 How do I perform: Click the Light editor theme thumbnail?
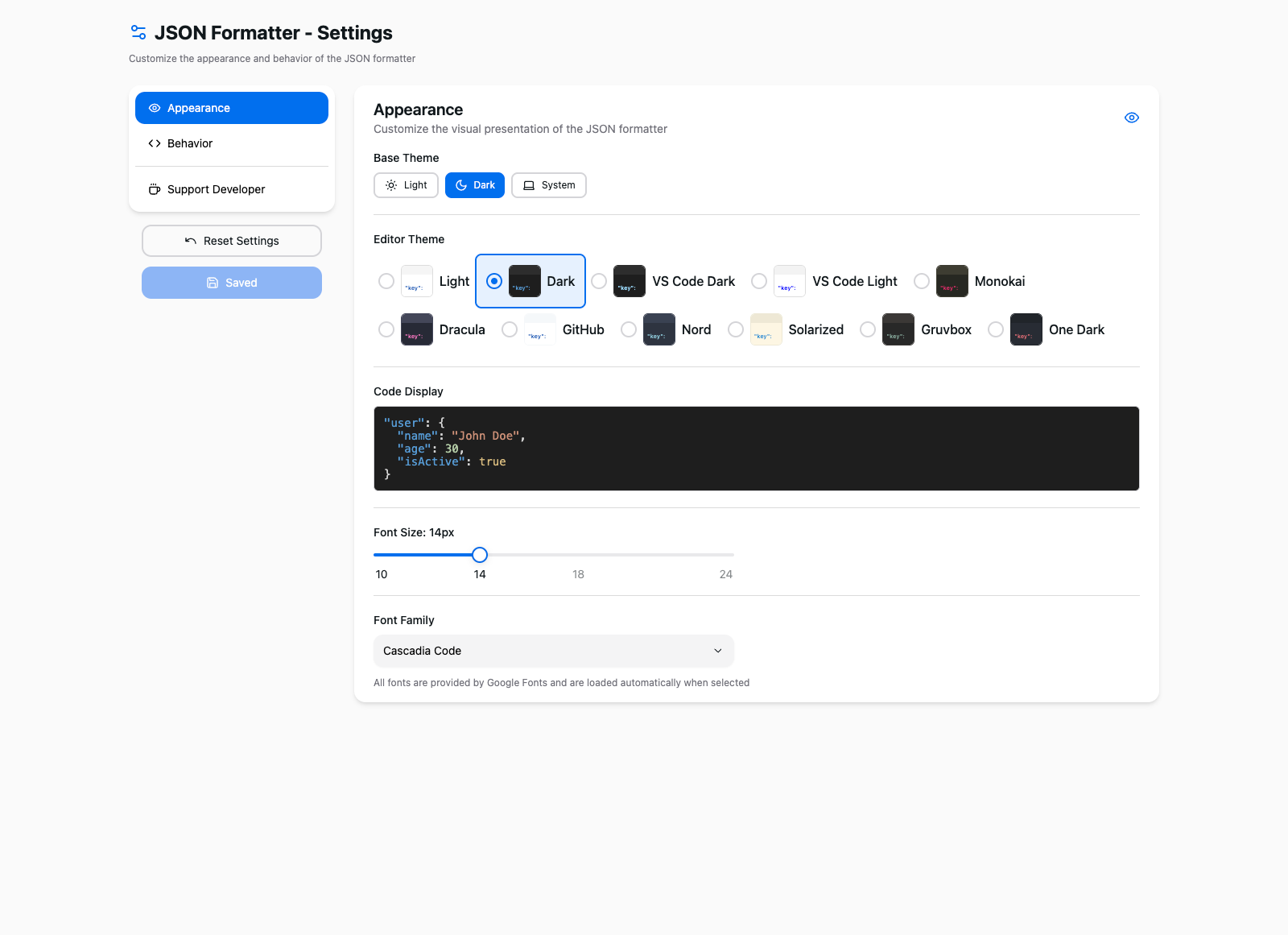pos(417,281)
